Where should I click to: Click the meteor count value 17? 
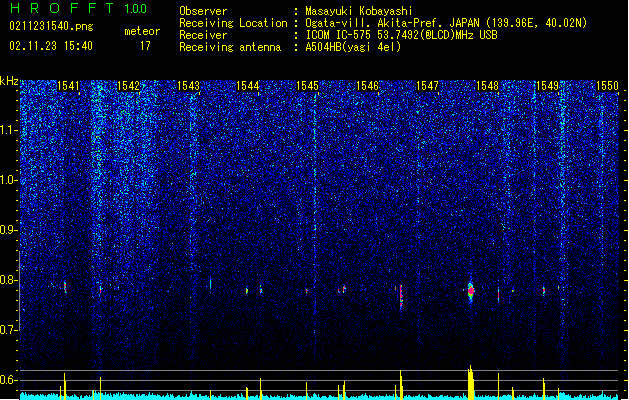145,46
